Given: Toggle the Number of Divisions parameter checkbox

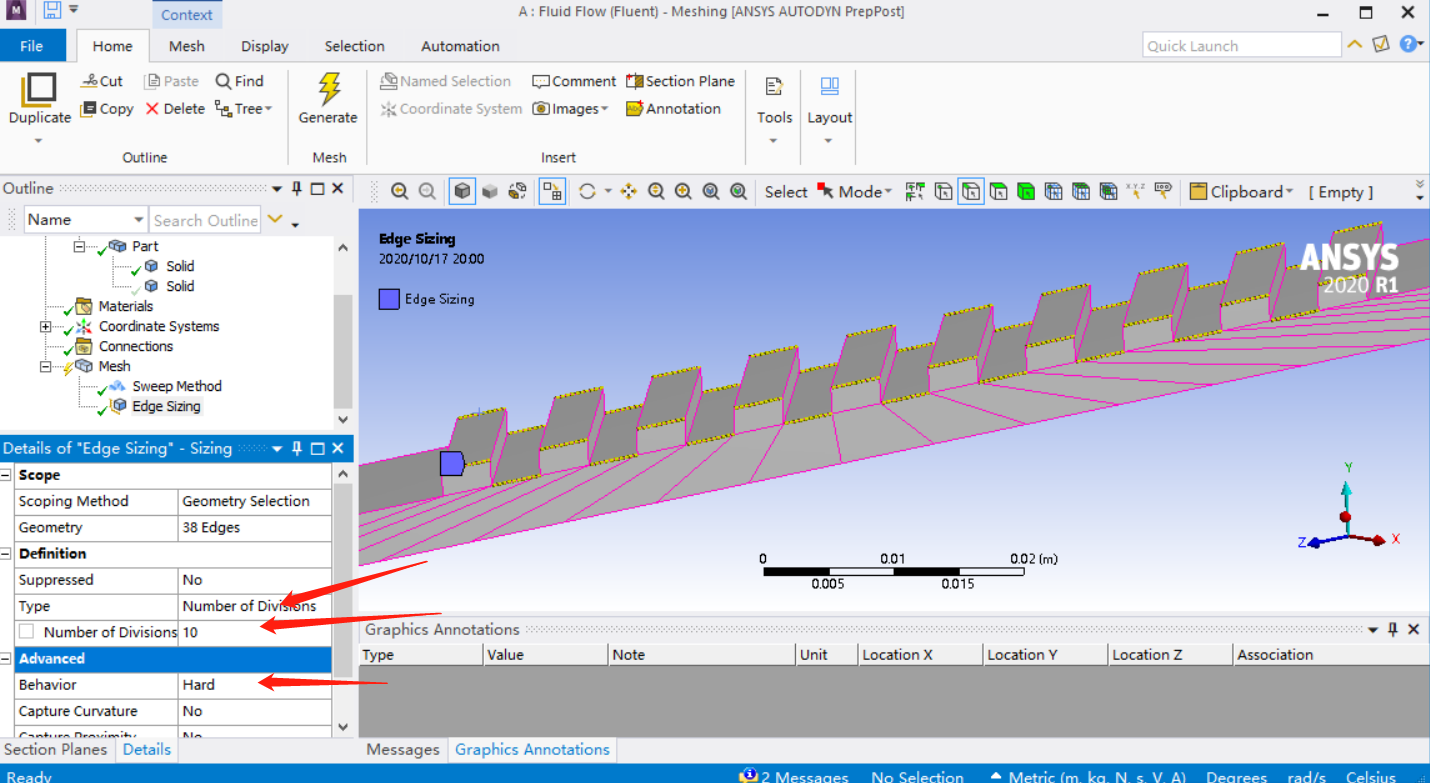Looking at the screenshot, I should pos(26,632).
